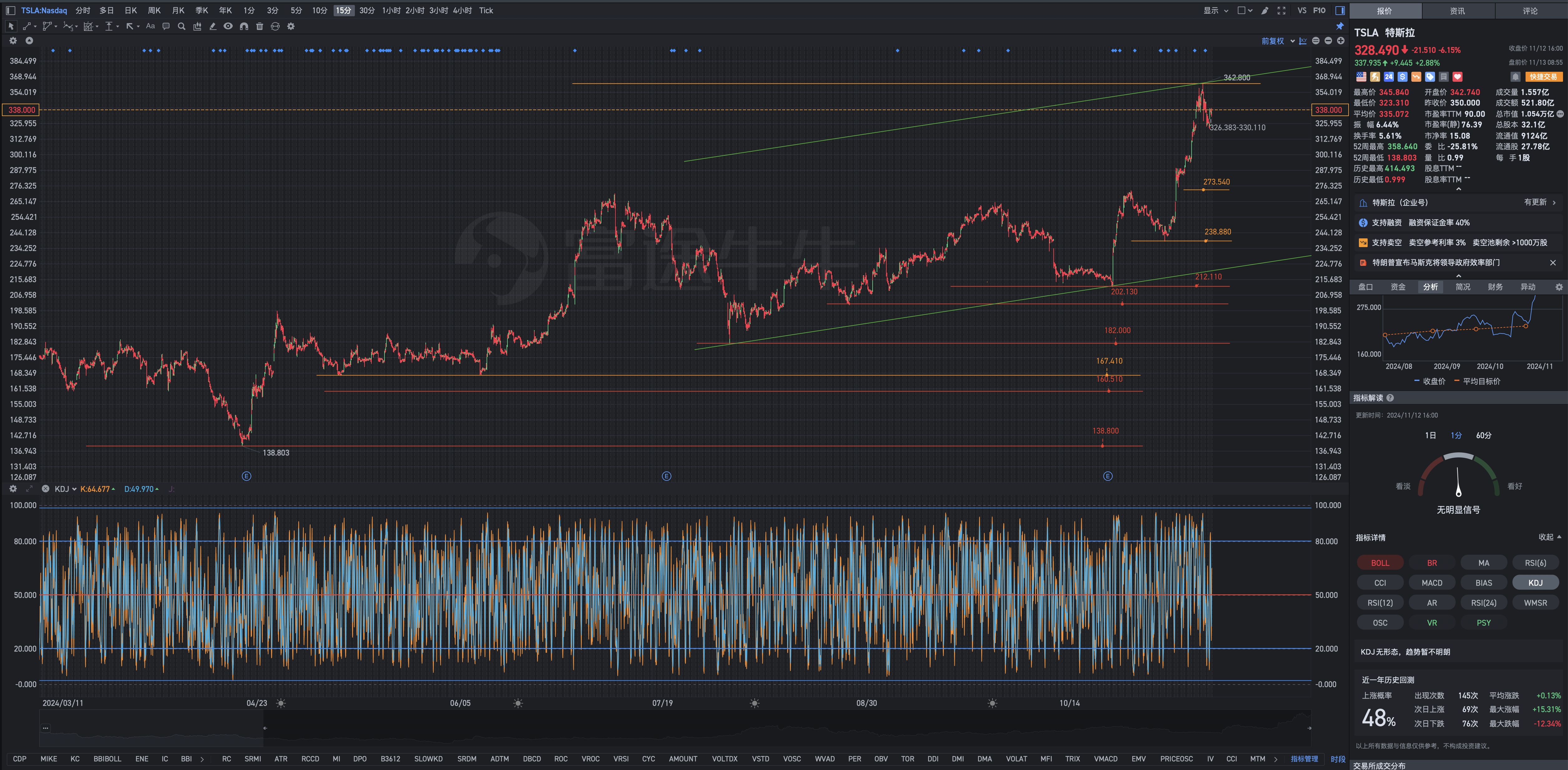
Task: Switch to the 30分 timeframe
Action: coord(367,10)
